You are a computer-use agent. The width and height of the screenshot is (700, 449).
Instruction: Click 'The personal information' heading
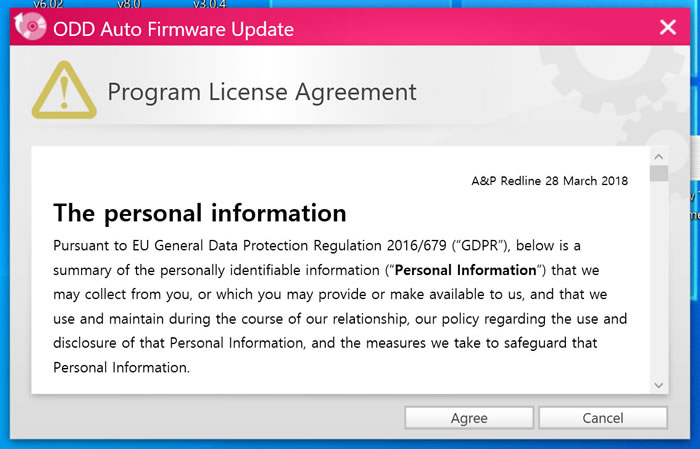(199, 213)
